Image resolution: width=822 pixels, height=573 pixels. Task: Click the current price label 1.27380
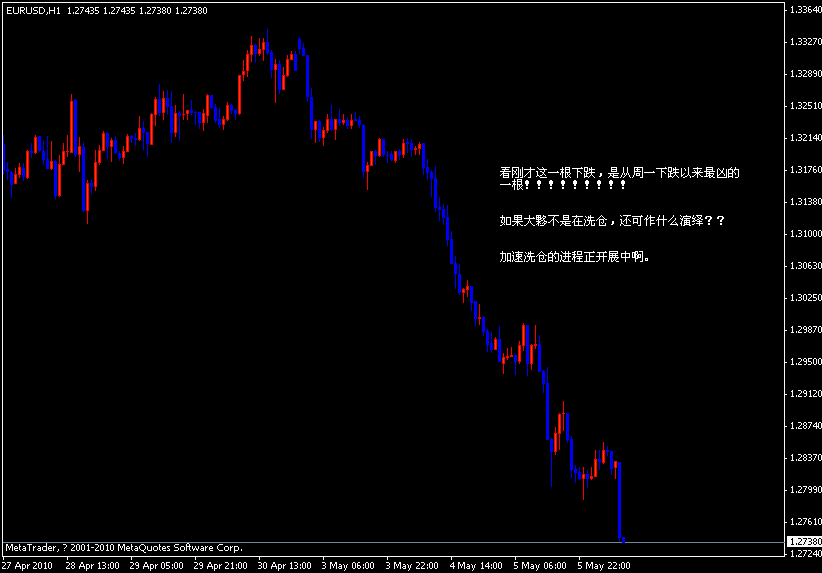805,542
